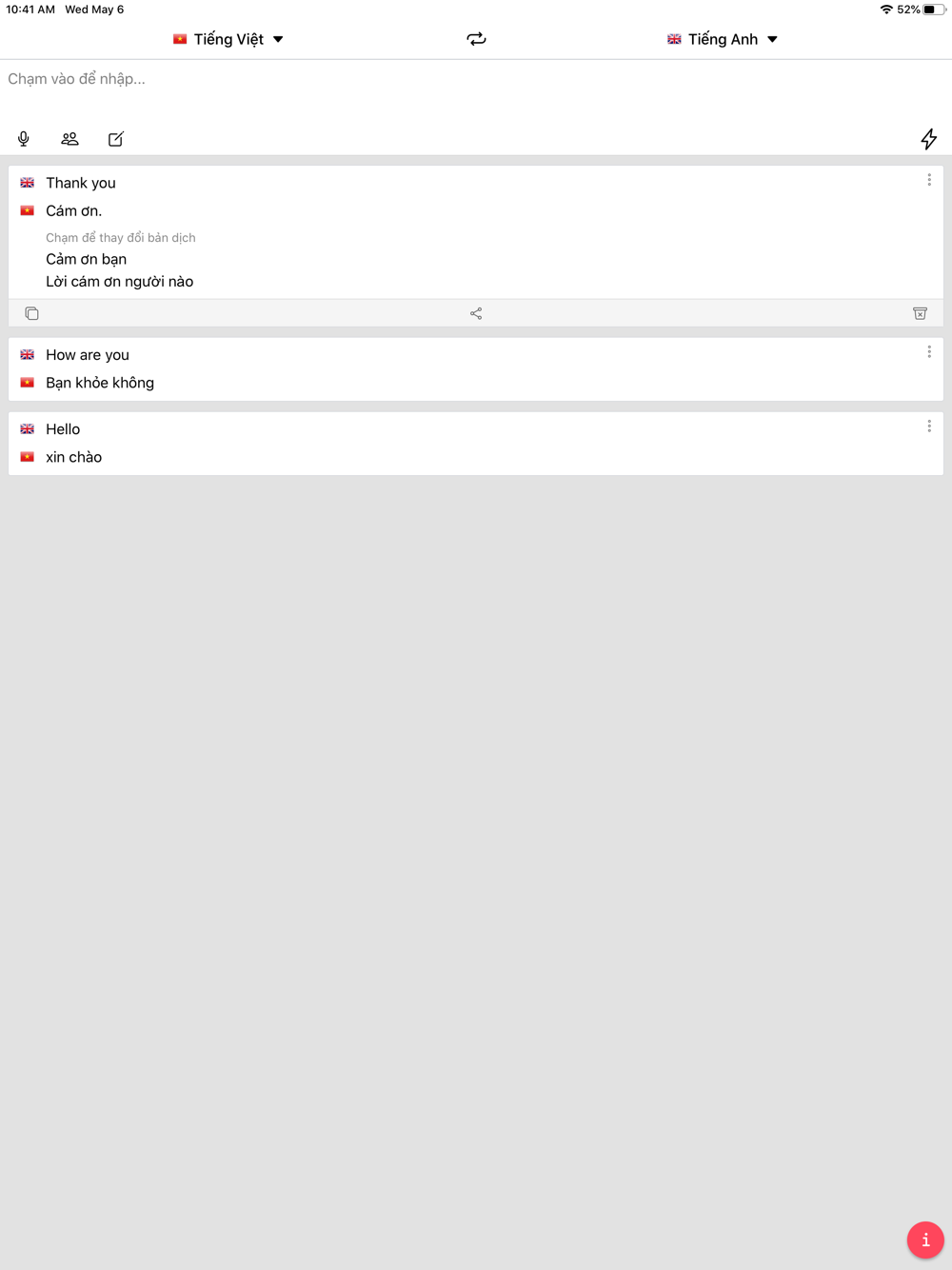Choose alternative Lời cám ơn người nào
This screenshot has width=952, height=1270.
point(120,282)
